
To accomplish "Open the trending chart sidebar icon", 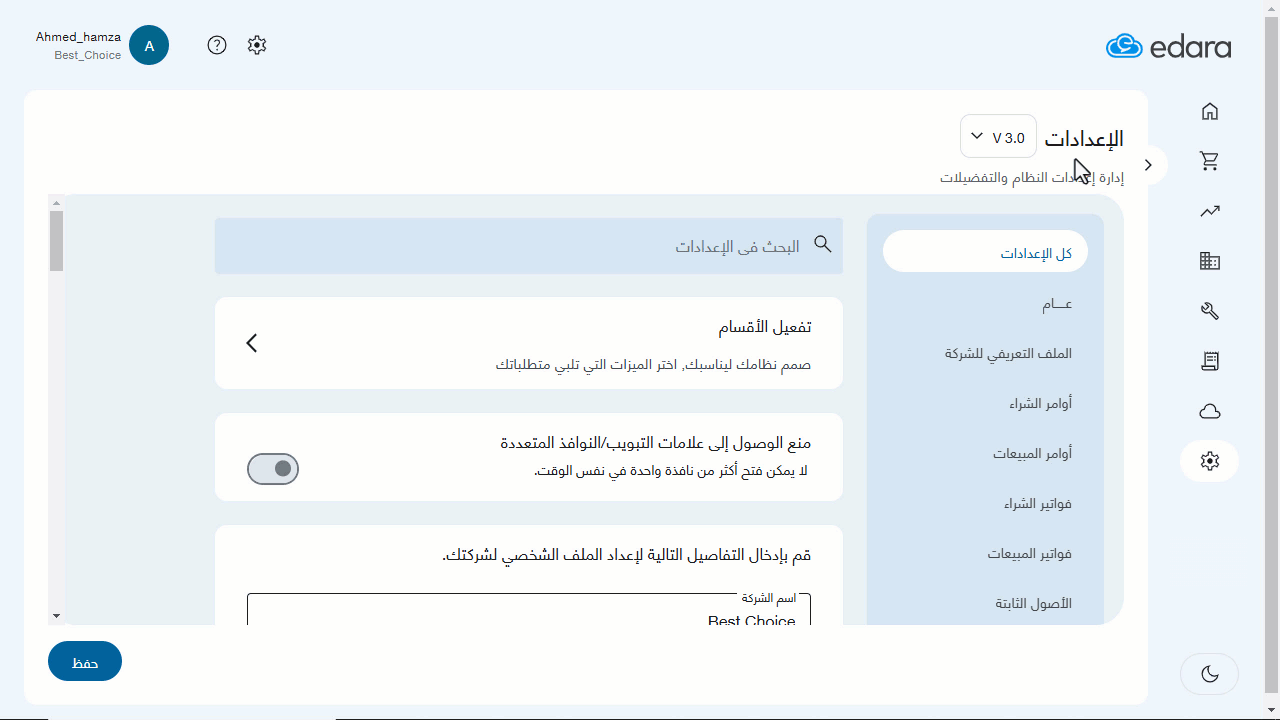I will pyautogui.click(x=1210, y=211).
